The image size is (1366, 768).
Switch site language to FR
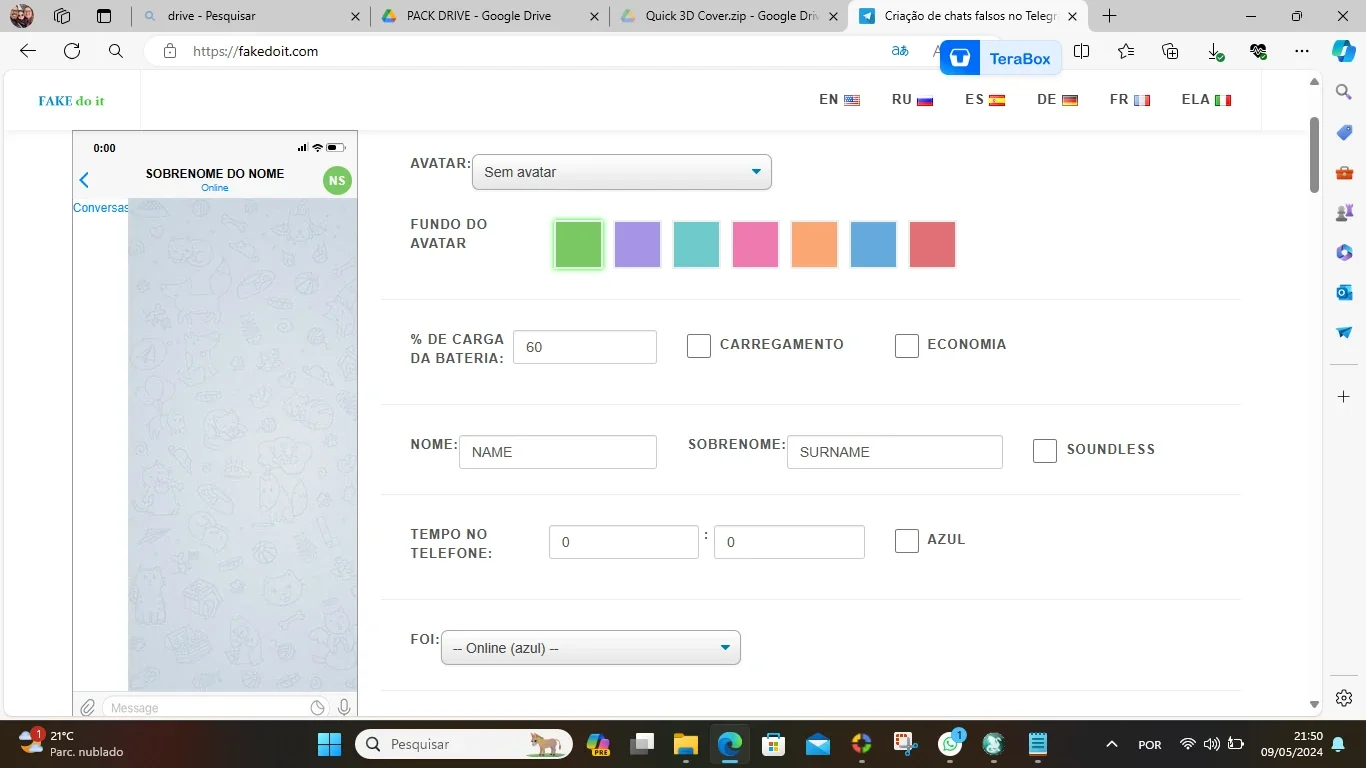1130,100
